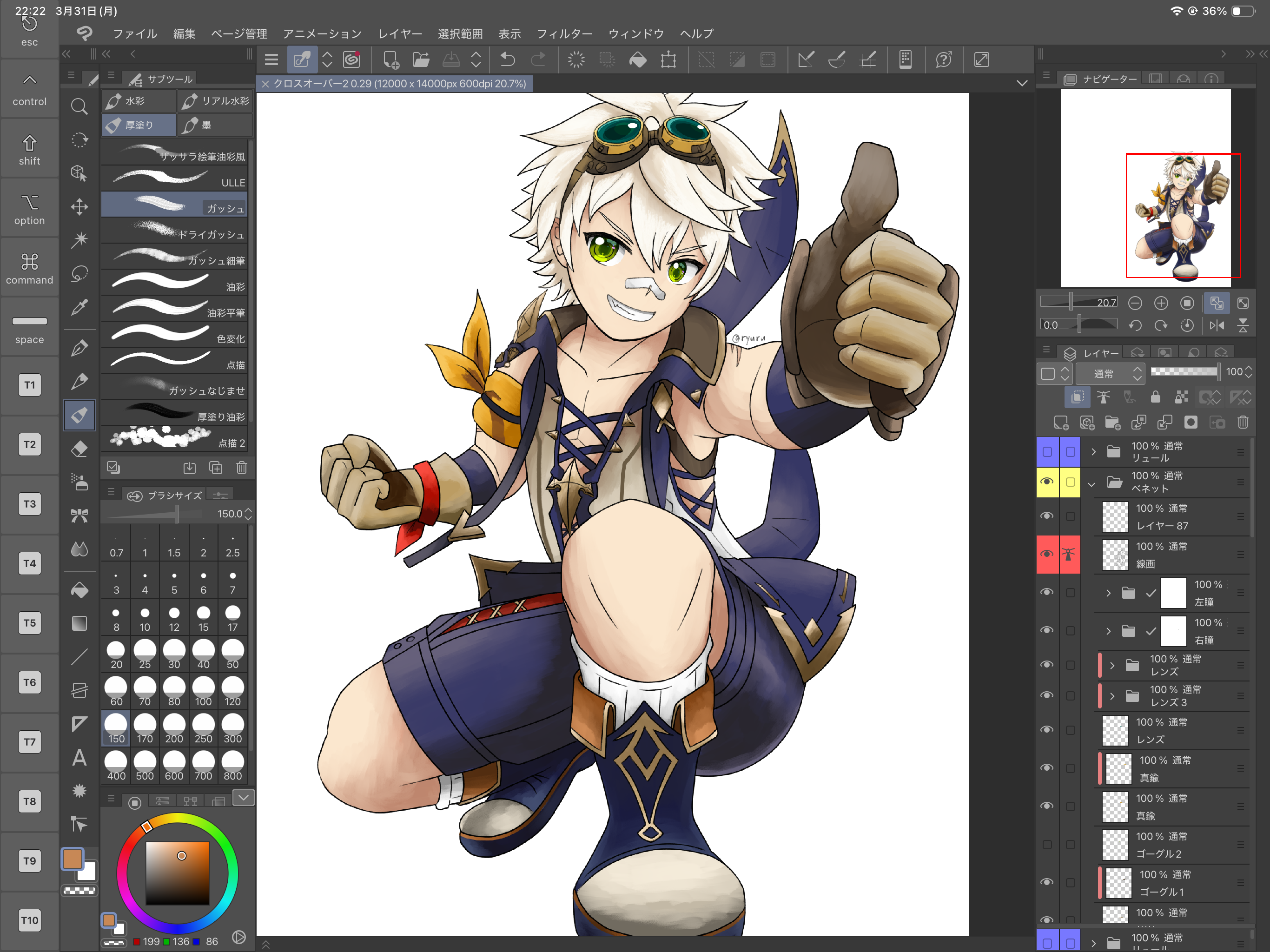Toggle Set as reference layer icon

pyautogui.click(x=1104, y=397)
